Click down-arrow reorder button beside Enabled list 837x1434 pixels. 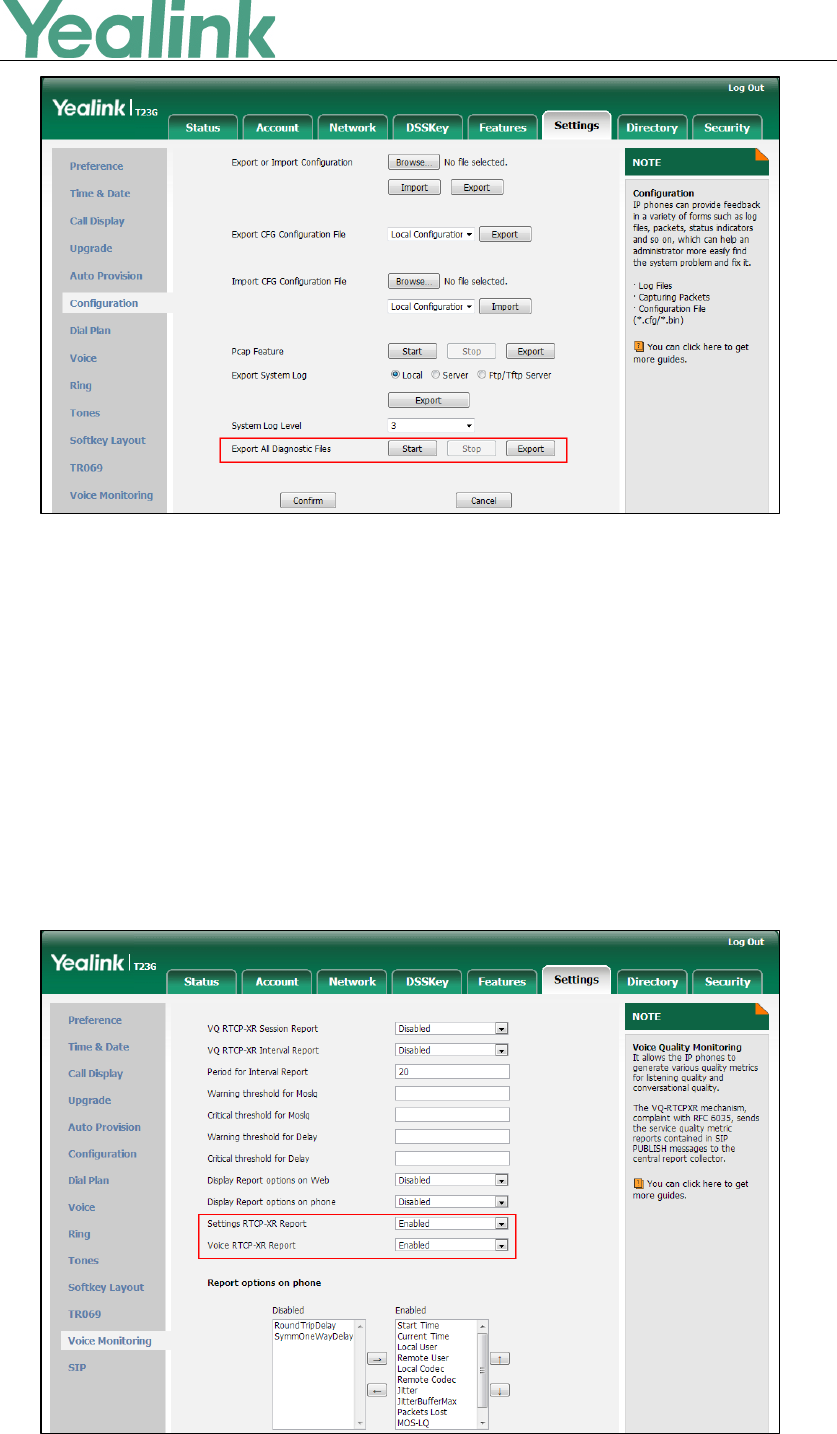click(502, 1390)
